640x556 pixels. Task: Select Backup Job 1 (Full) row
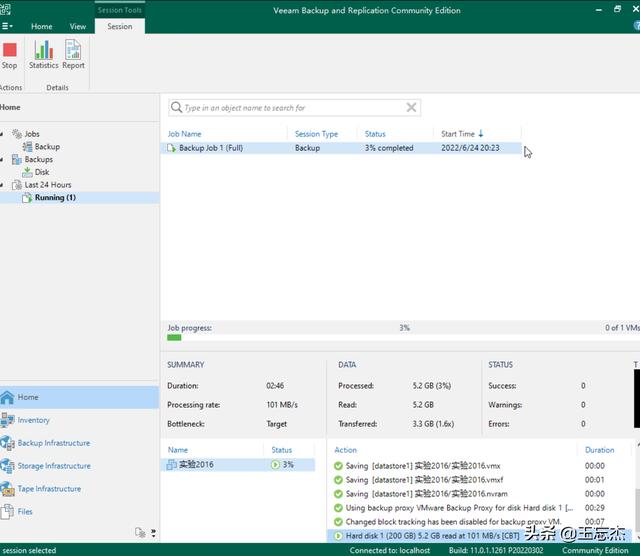[341, 148]
